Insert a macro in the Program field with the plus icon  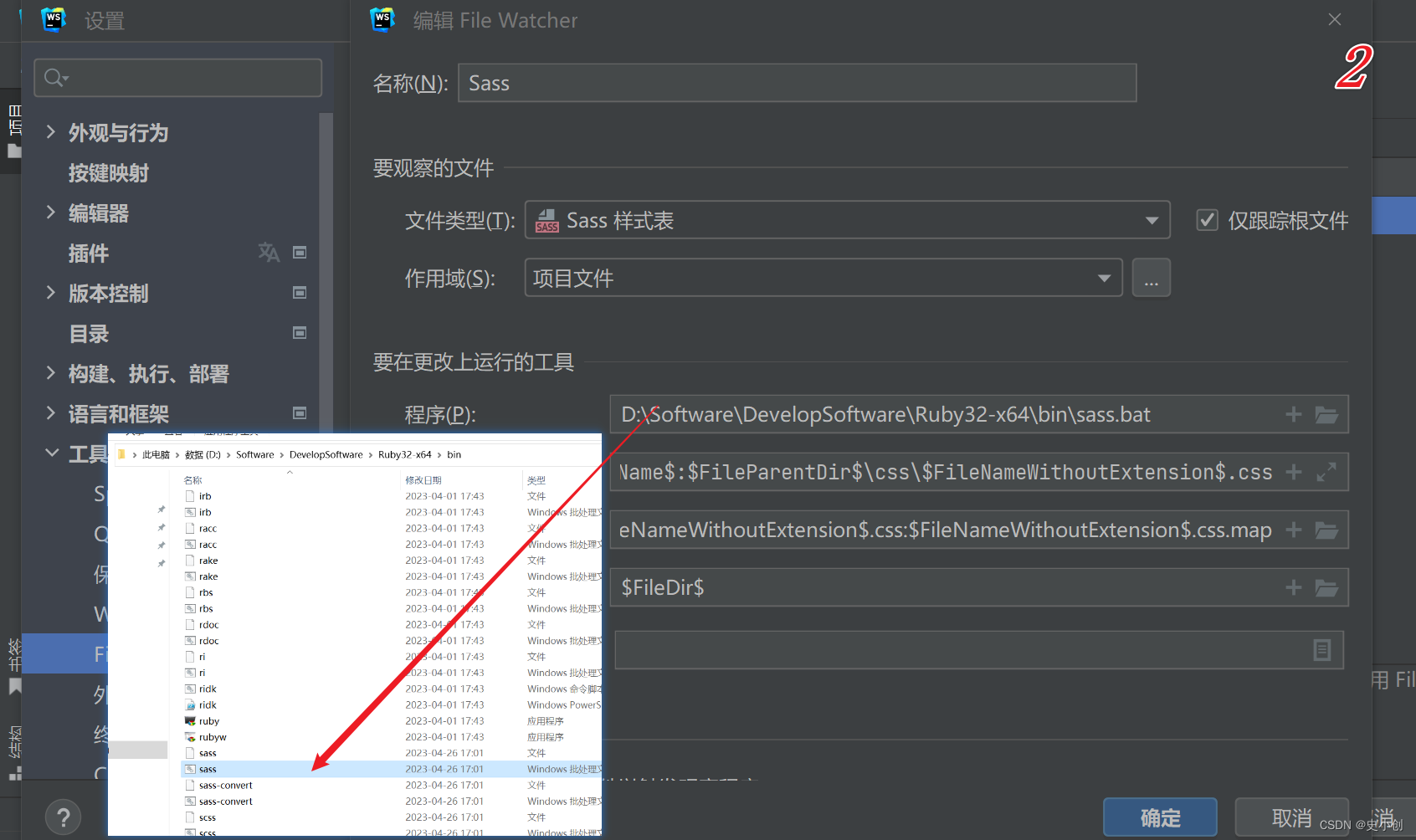1294,414
